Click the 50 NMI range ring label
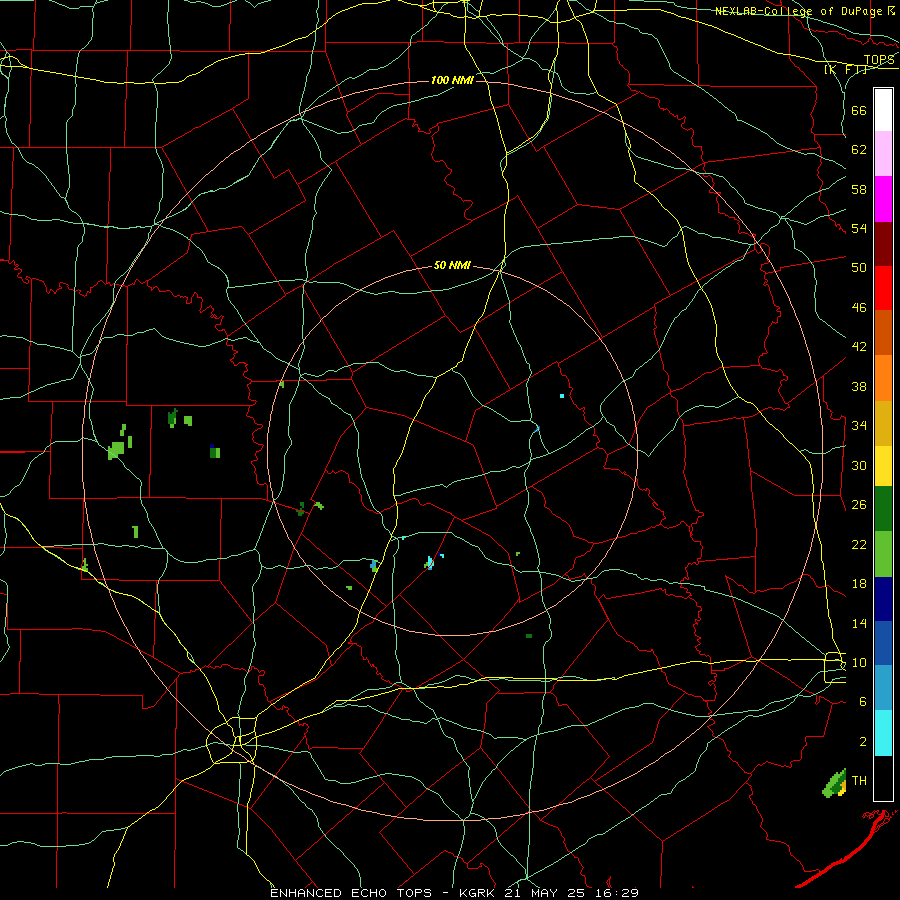The width and height of the screenshot is (900, 900). (x=452, y=265)
